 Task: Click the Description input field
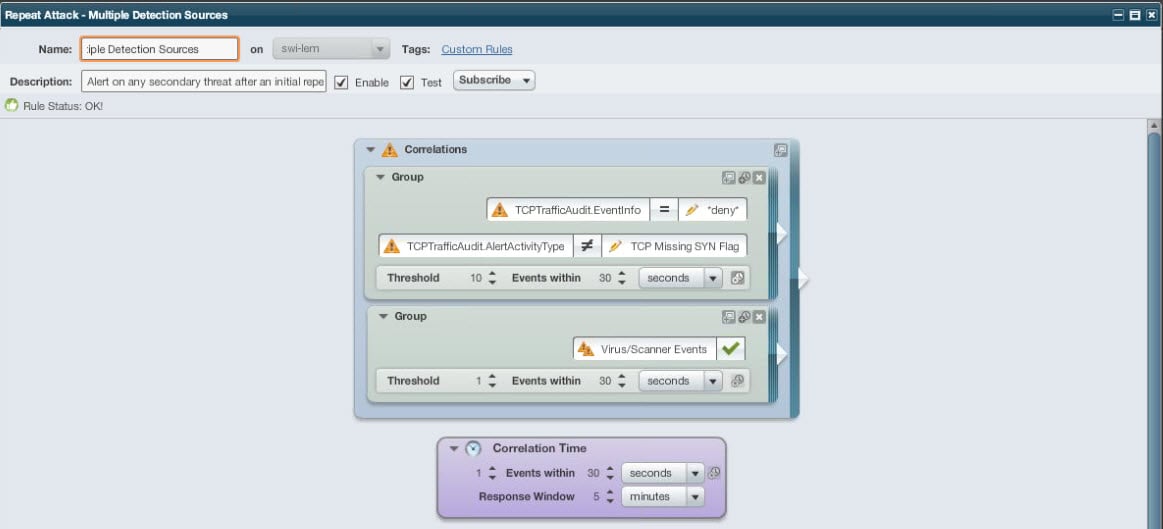click(203, 82)
